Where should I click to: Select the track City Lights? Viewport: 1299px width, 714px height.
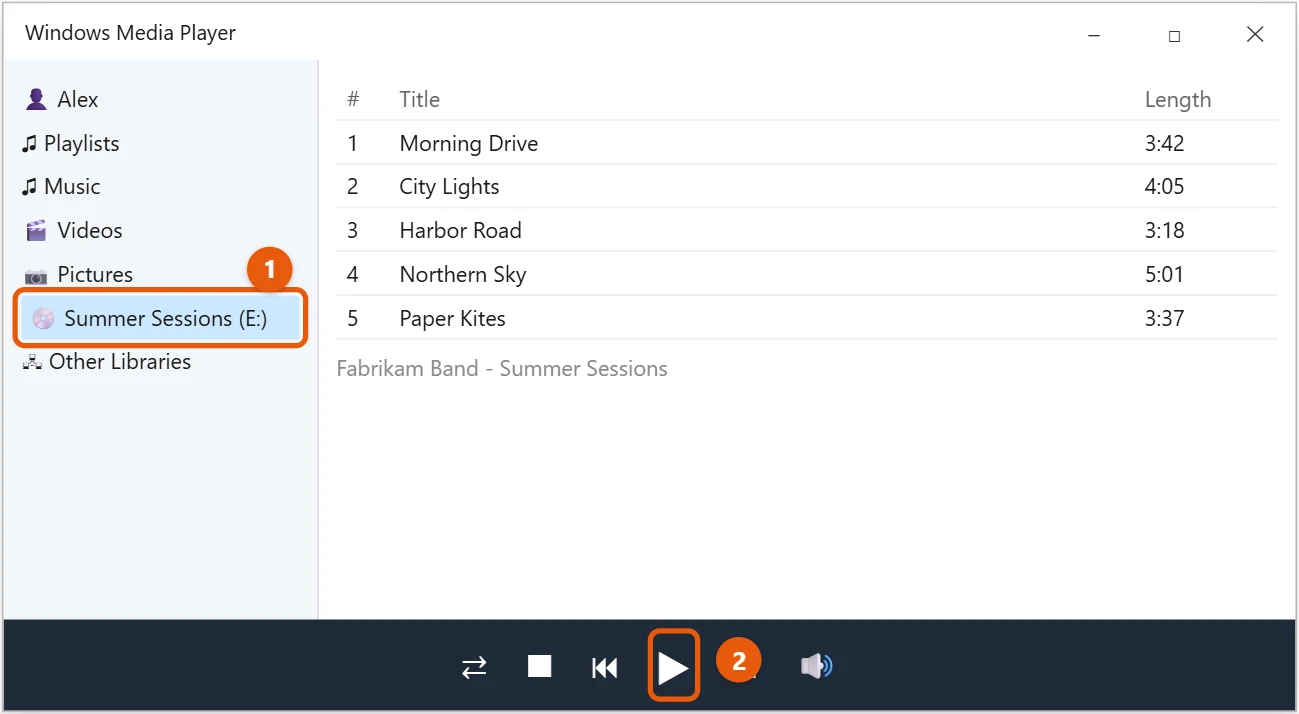point(806,186)
